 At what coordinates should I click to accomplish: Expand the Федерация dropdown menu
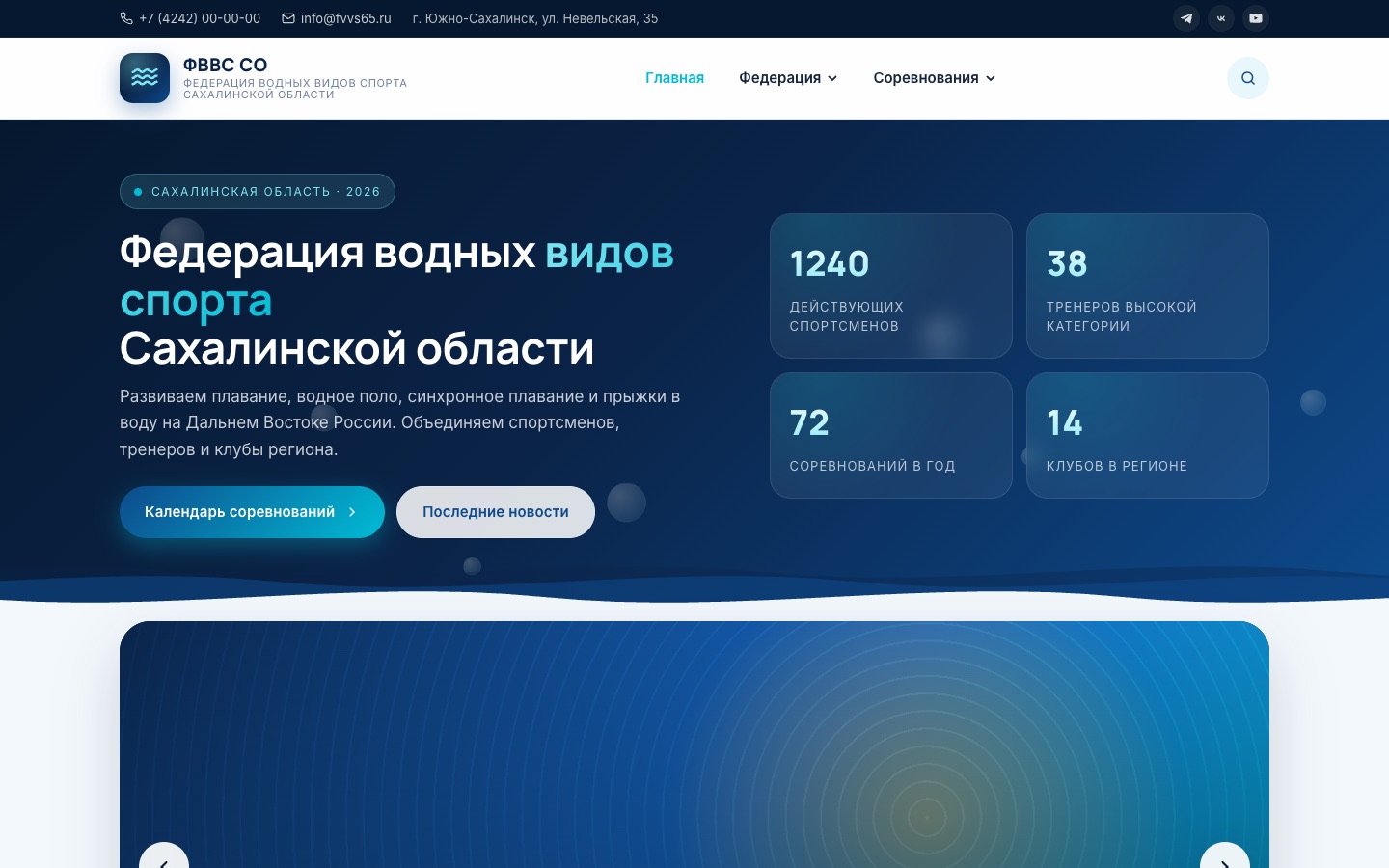click(788, 78)
